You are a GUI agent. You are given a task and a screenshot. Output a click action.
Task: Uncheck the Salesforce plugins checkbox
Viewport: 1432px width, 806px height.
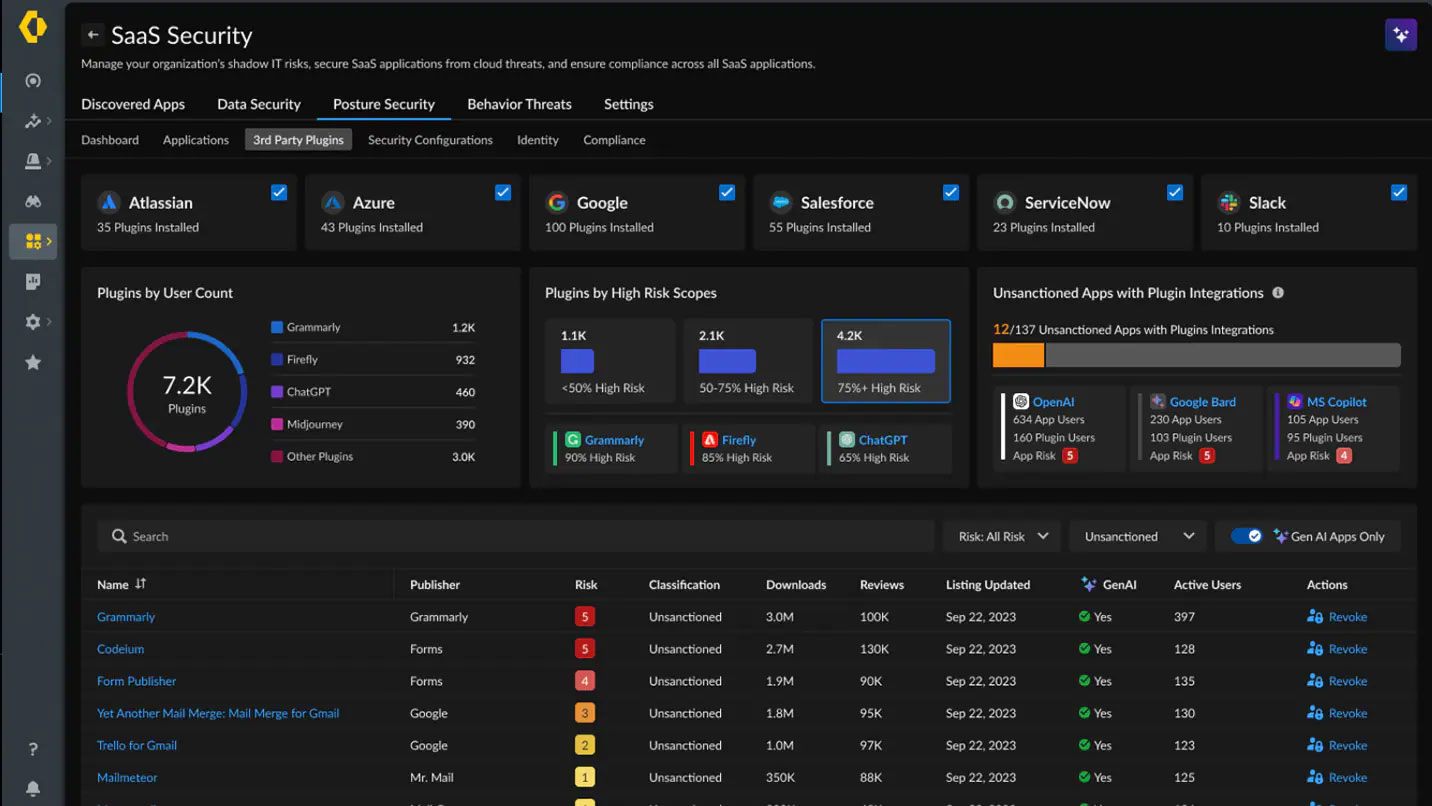pos(950,192)
